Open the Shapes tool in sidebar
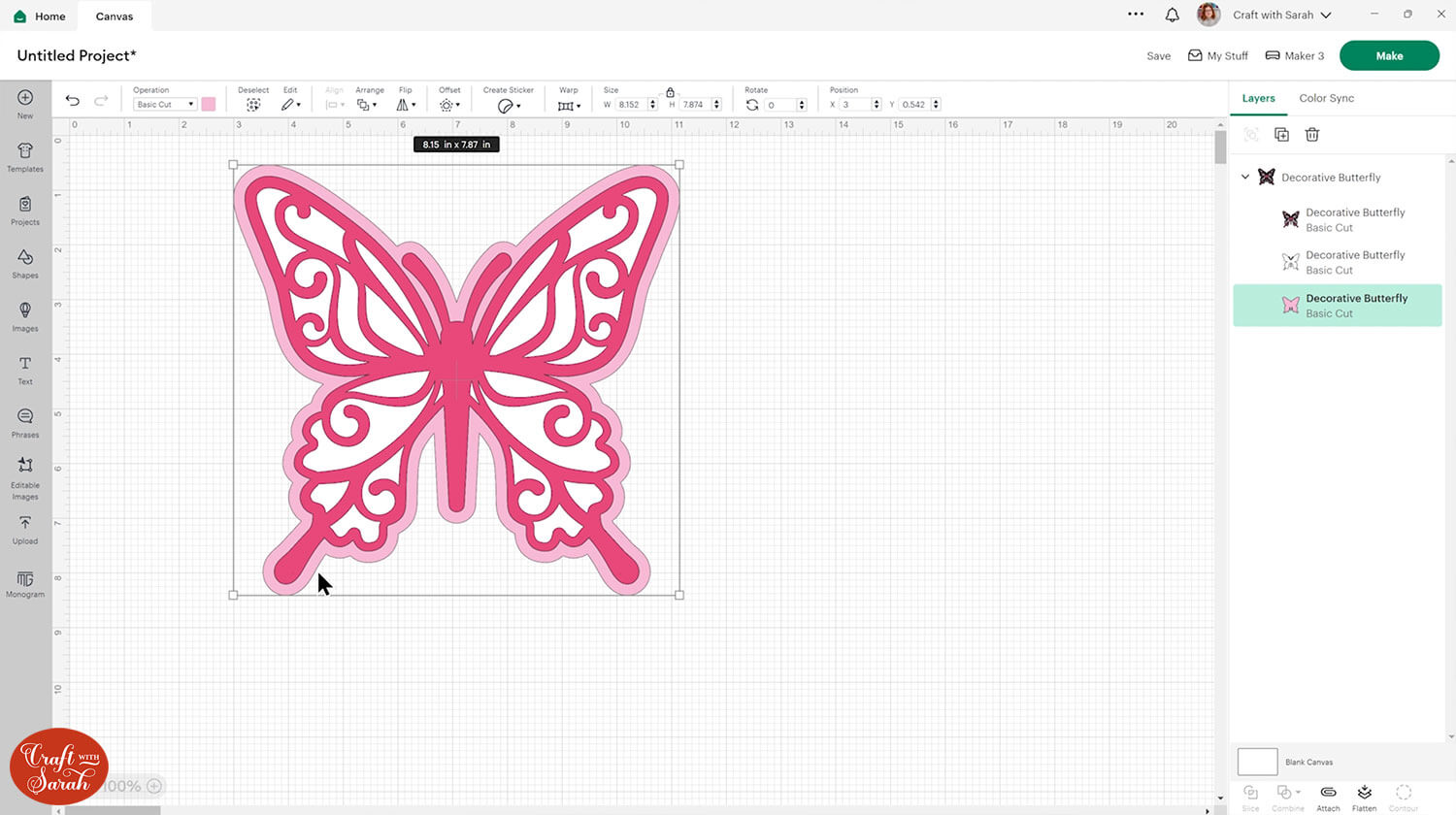The width and height of the screenshot is (1456, 815). click(x=25, y=262)
